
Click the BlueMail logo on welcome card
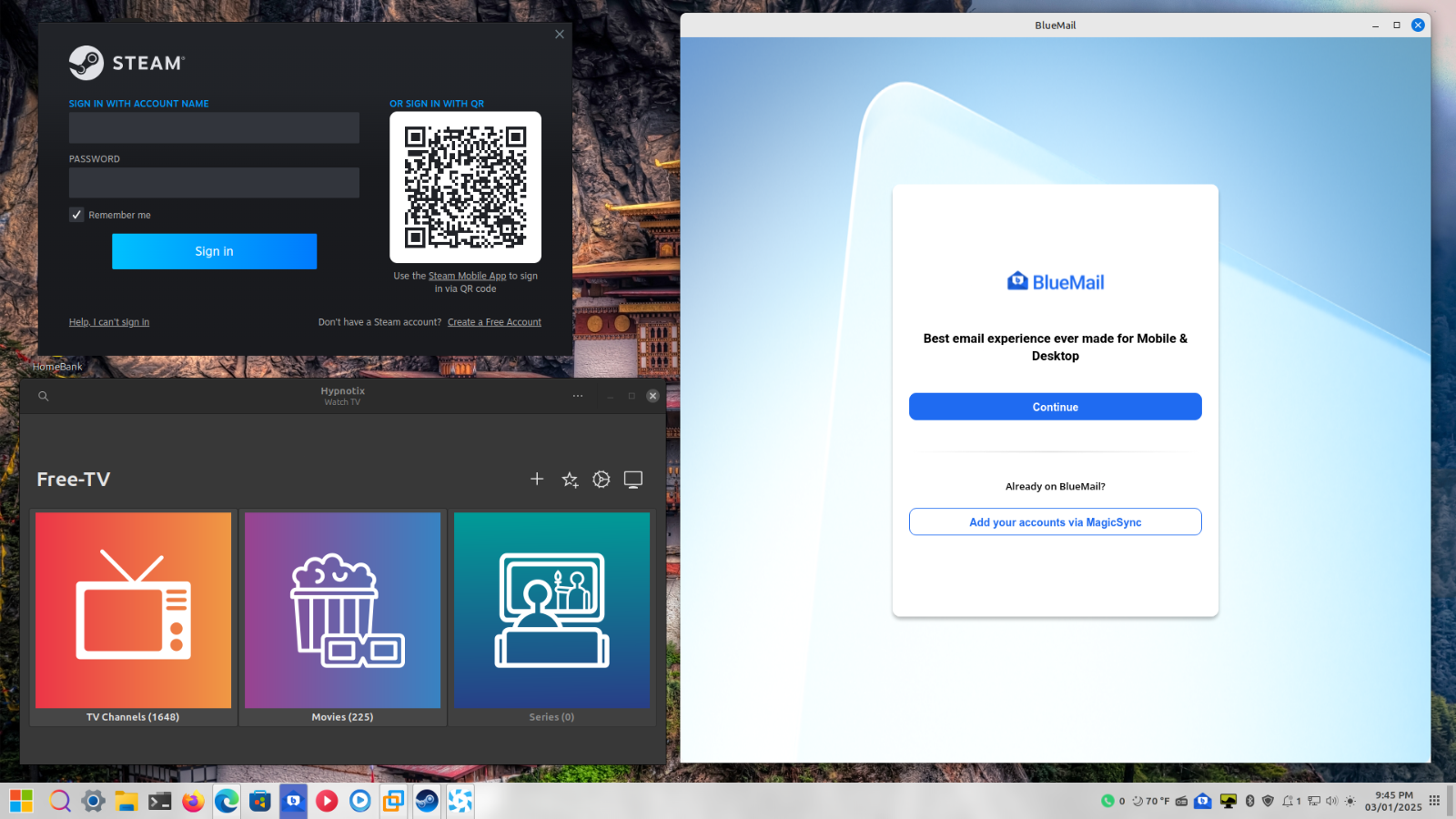pos(1056,282)
